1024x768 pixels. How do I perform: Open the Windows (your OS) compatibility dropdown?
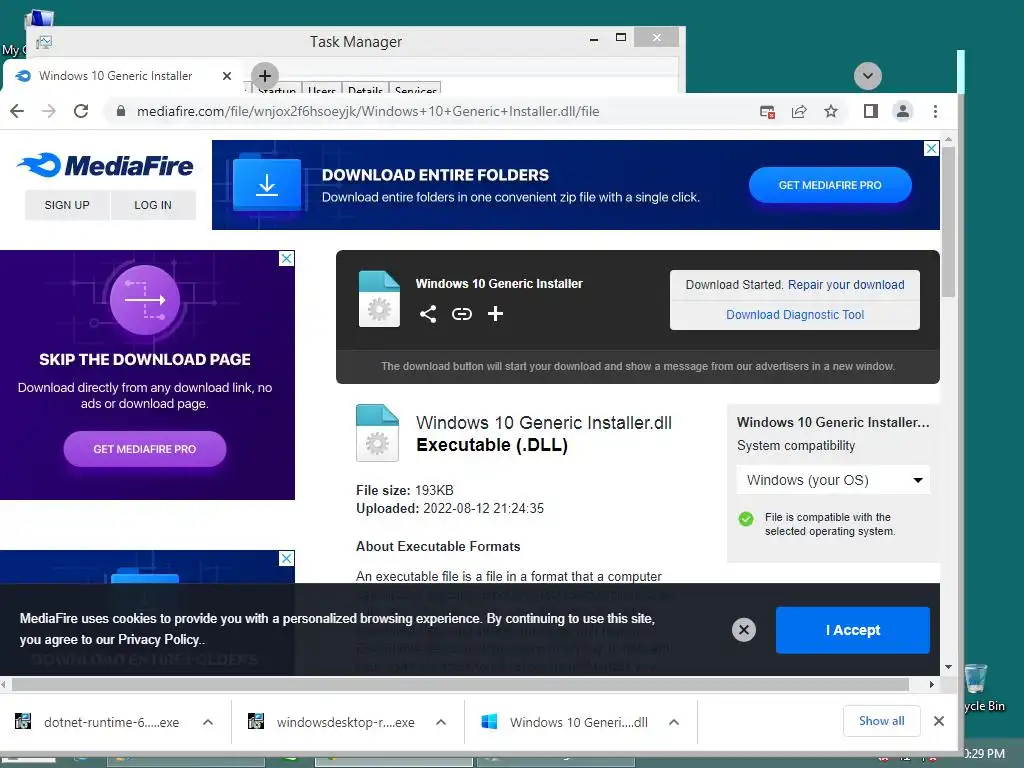[x=833, y=480]
